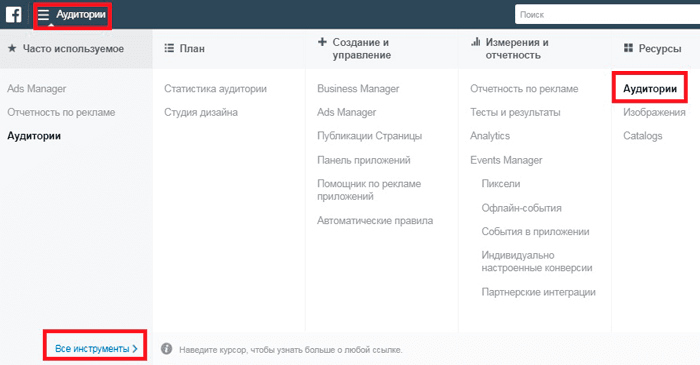Image resolution: width=700 pixels, height=365 pixels.
Task: Click the Создание и управление heading text
Action: coord(362,49)
